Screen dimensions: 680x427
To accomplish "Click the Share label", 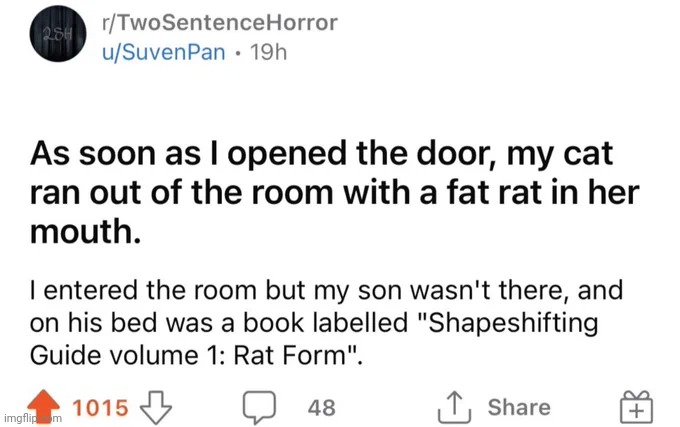I will (x=519, y=407).
